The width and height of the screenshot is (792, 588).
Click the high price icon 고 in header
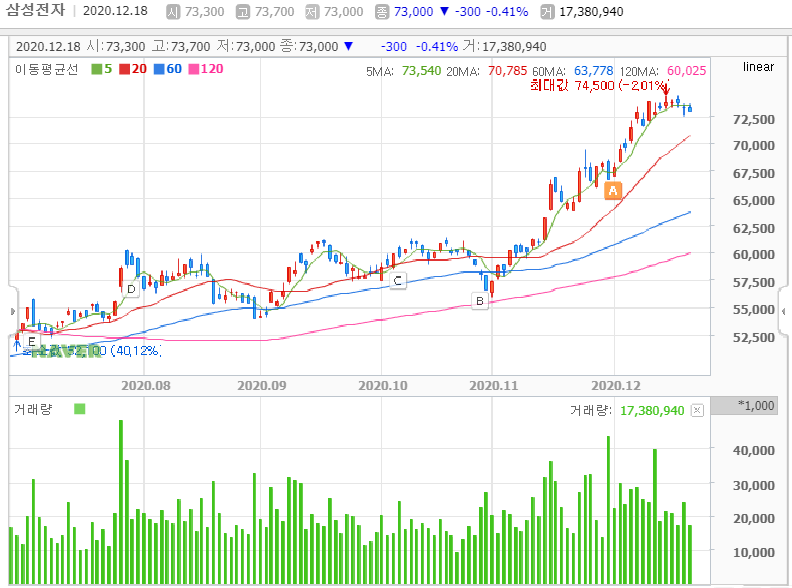click(243, 12)
